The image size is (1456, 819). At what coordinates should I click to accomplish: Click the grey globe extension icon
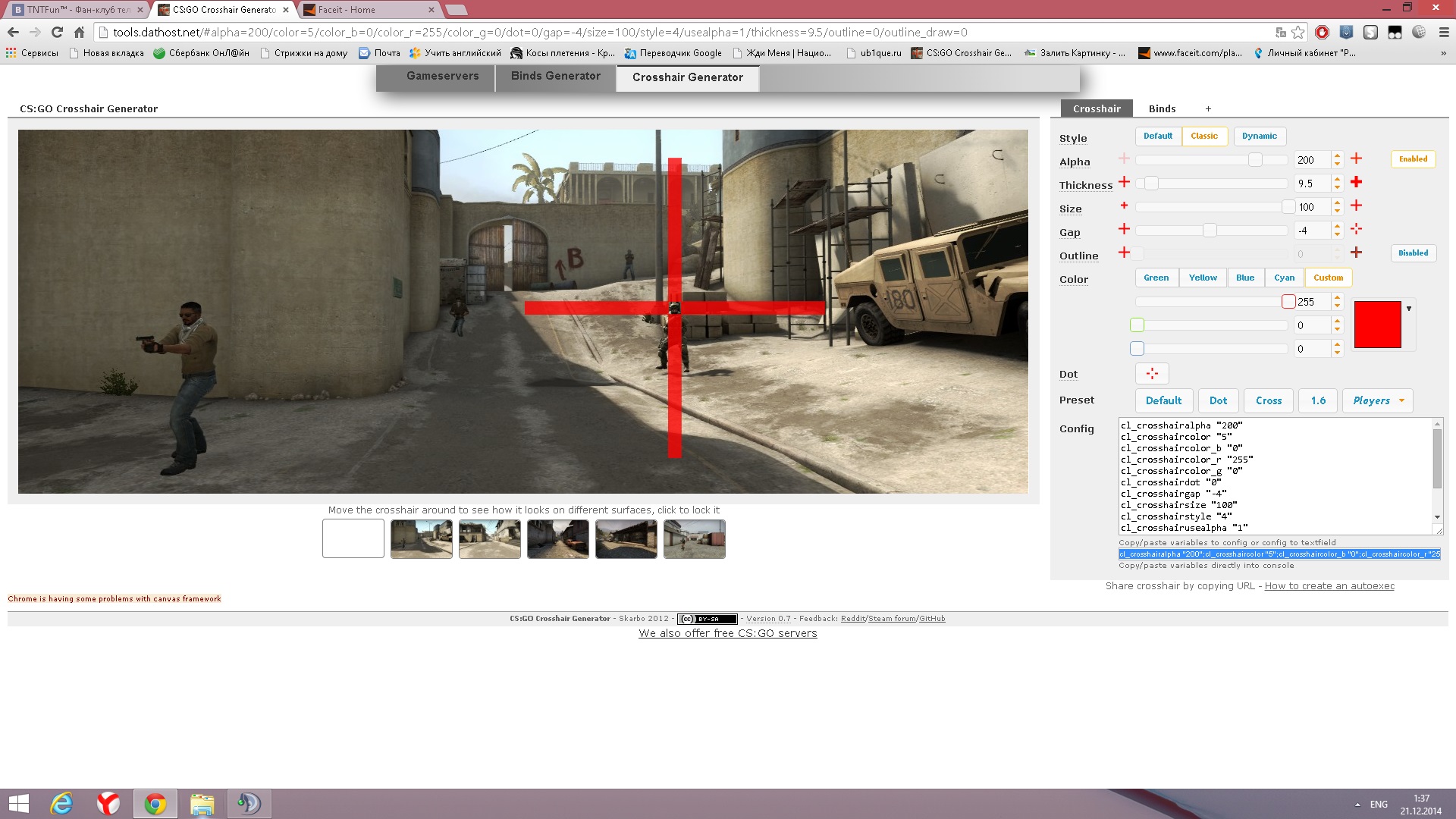click(1419, 33)
